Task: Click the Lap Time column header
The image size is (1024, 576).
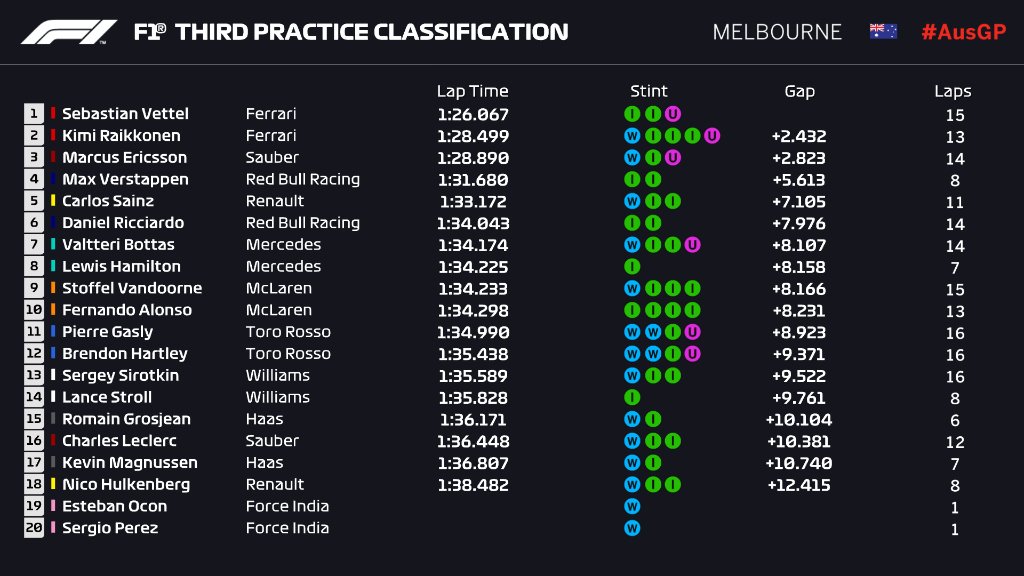Action: [x=472, y=91]
